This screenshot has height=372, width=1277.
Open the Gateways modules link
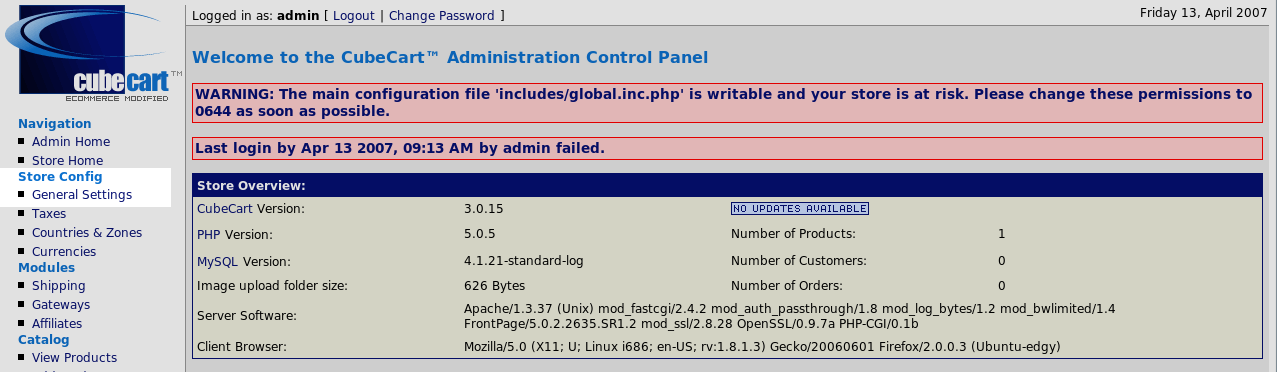(x=61, y=305)
